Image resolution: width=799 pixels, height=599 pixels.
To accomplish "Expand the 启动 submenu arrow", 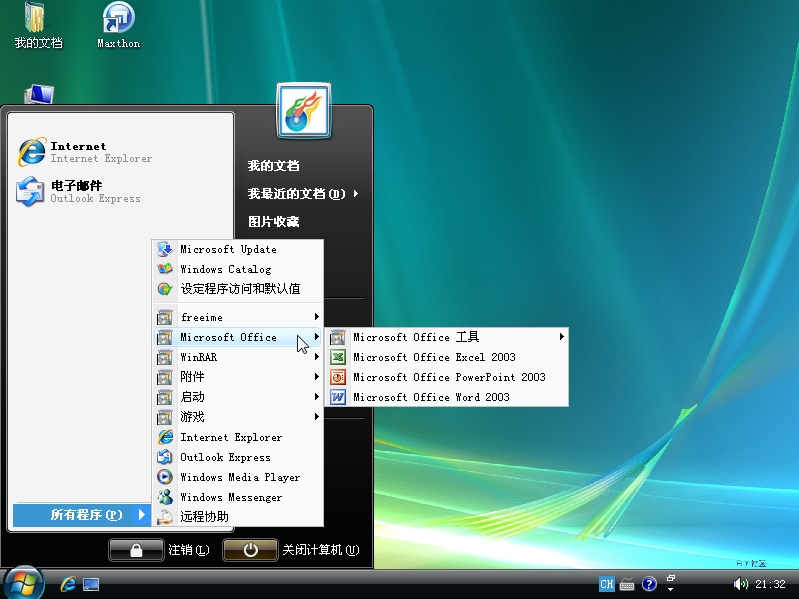I will pos(316,396).
